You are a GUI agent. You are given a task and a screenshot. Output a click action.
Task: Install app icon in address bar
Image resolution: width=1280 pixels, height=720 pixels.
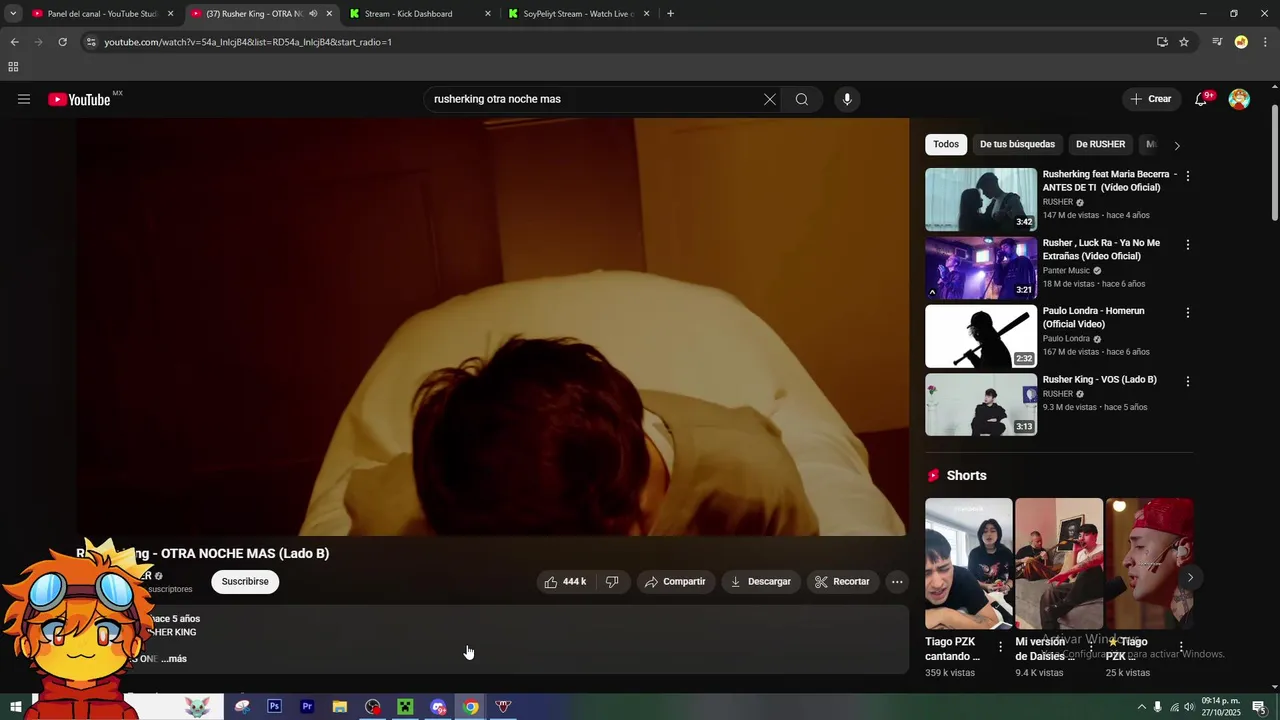click(x=1162, y=42)
